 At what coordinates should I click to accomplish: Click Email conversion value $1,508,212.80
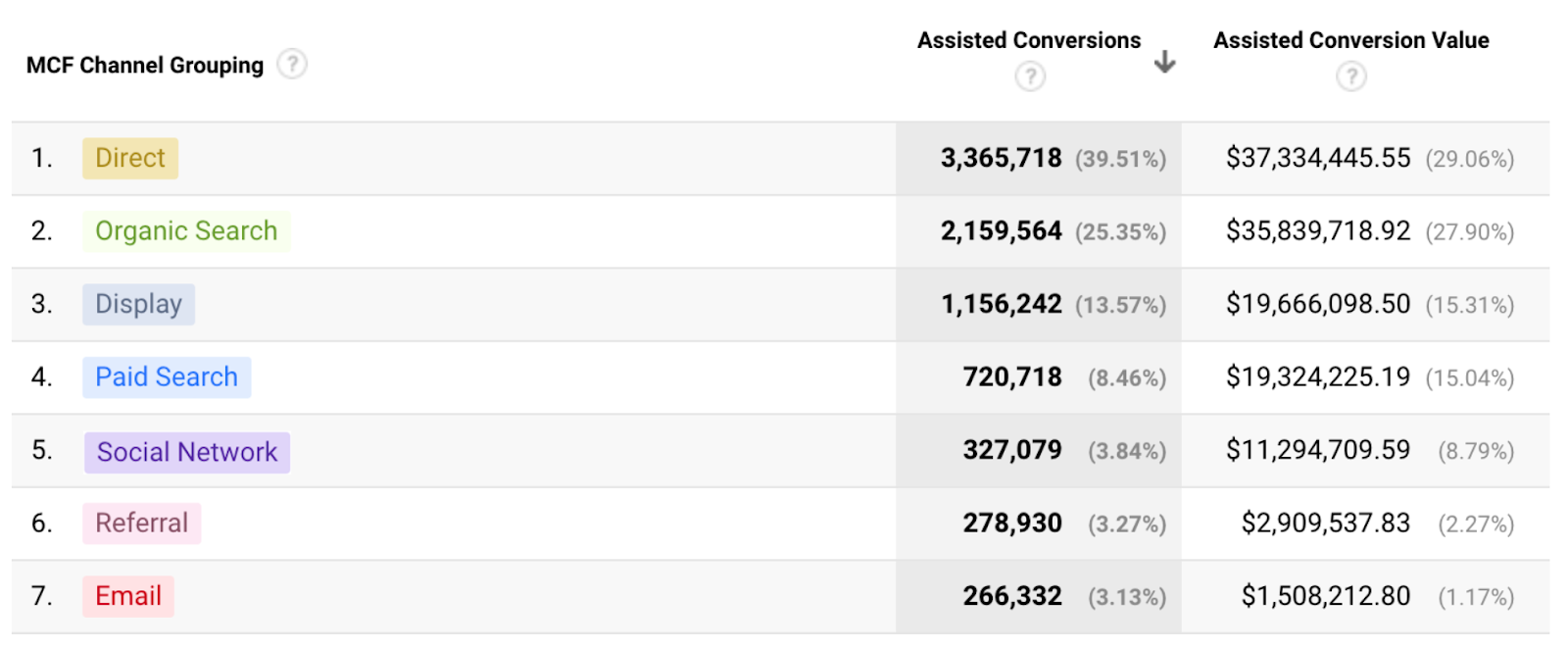[1325, 596]
